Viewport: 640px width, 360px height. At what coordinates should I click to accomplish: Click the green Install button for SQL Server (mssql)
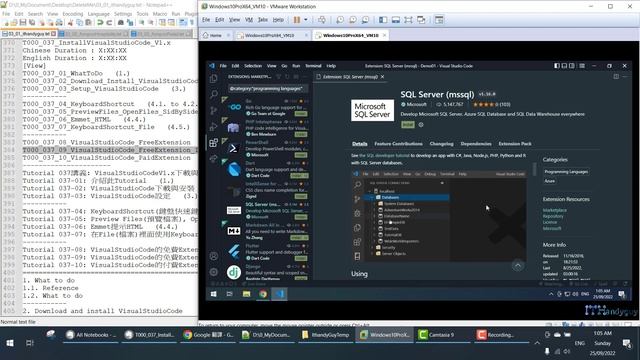click(x=408, y=125)
